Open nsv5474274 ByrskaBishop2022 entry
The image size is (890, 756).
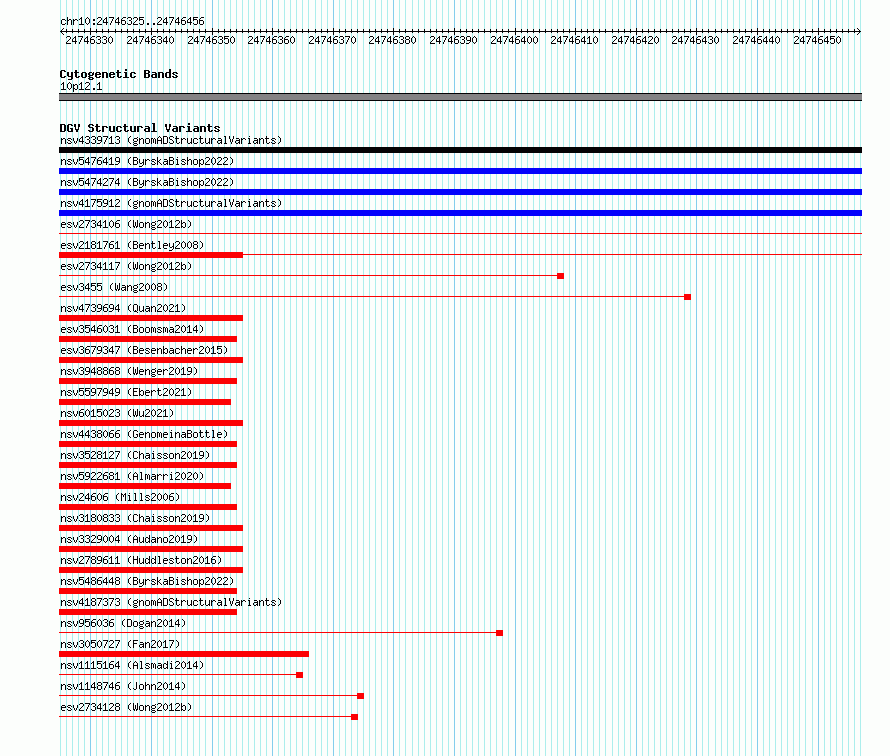(147, 182)
